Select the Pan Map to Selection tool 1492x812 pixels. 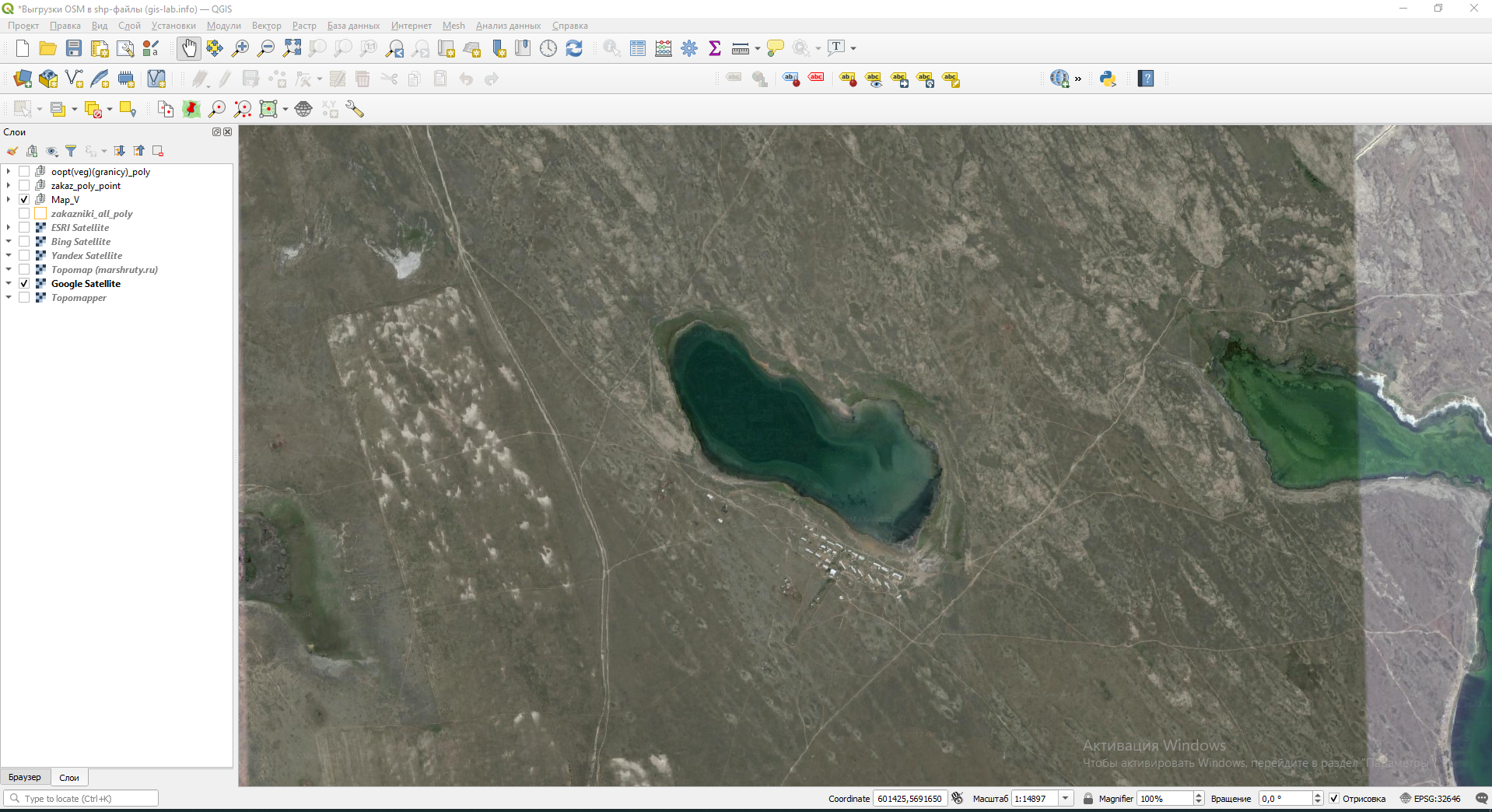(x=215, y=48)
